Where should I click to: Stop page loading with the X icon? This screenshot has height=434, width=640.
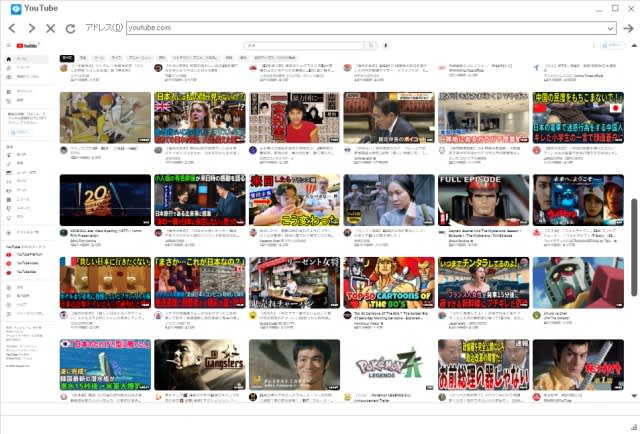pos(51,28)
